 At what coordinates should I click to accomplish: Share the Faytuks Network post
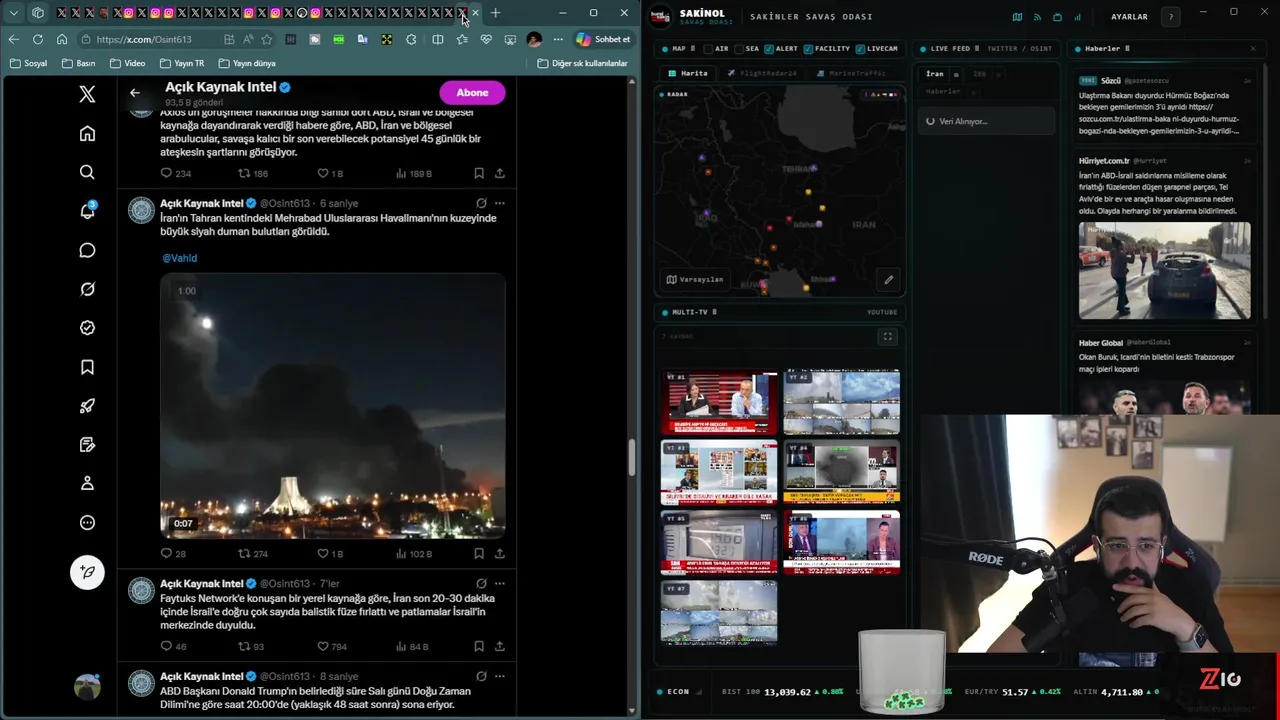point(499,646)
